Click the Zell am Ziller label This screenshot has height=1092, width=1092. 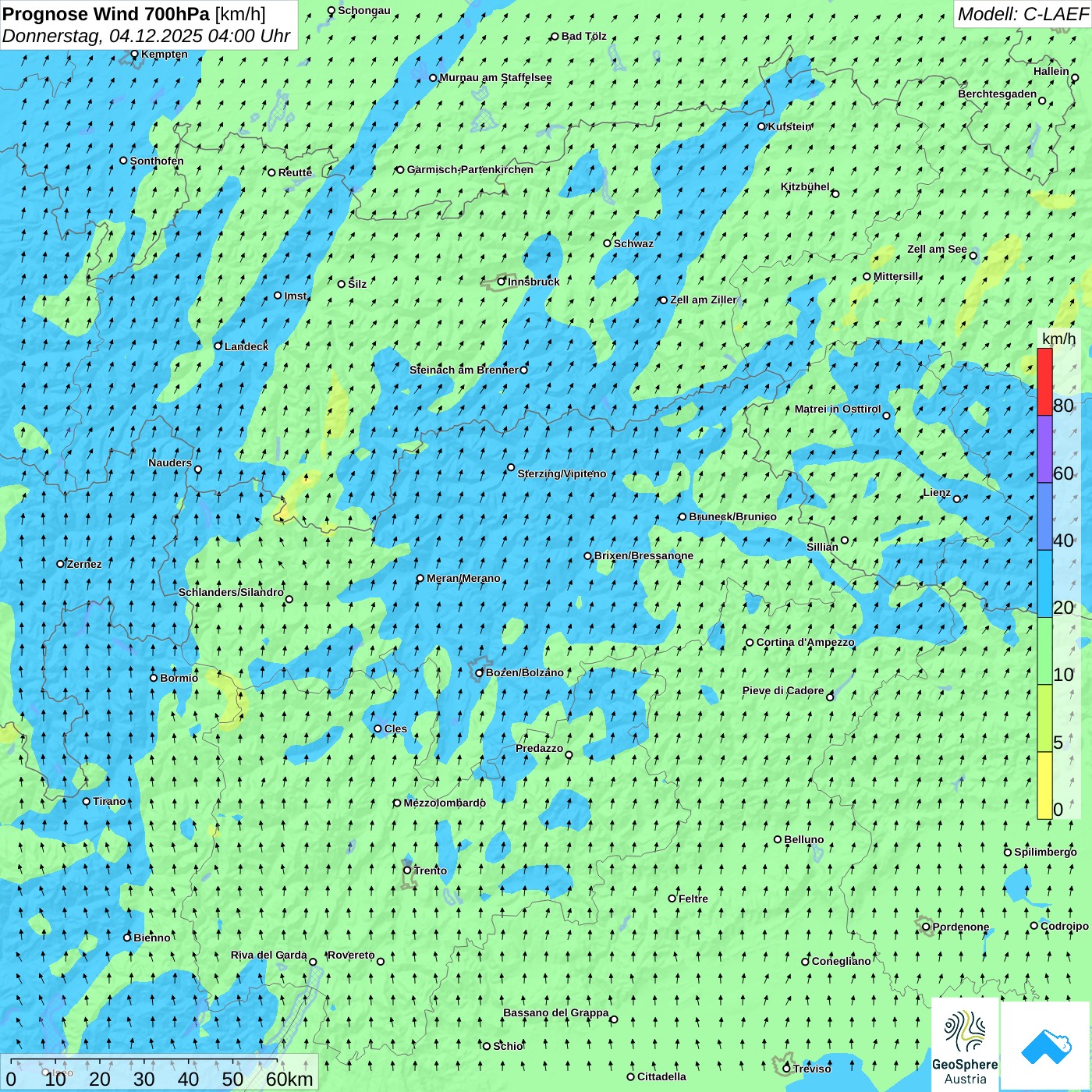click(x=703, y=300)
